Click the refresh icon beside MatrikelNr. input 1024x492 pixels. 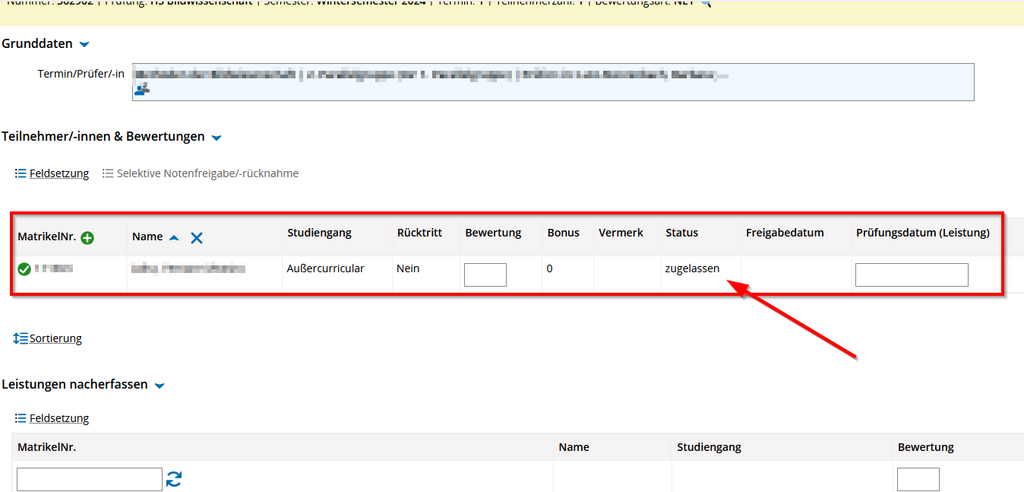174,479
